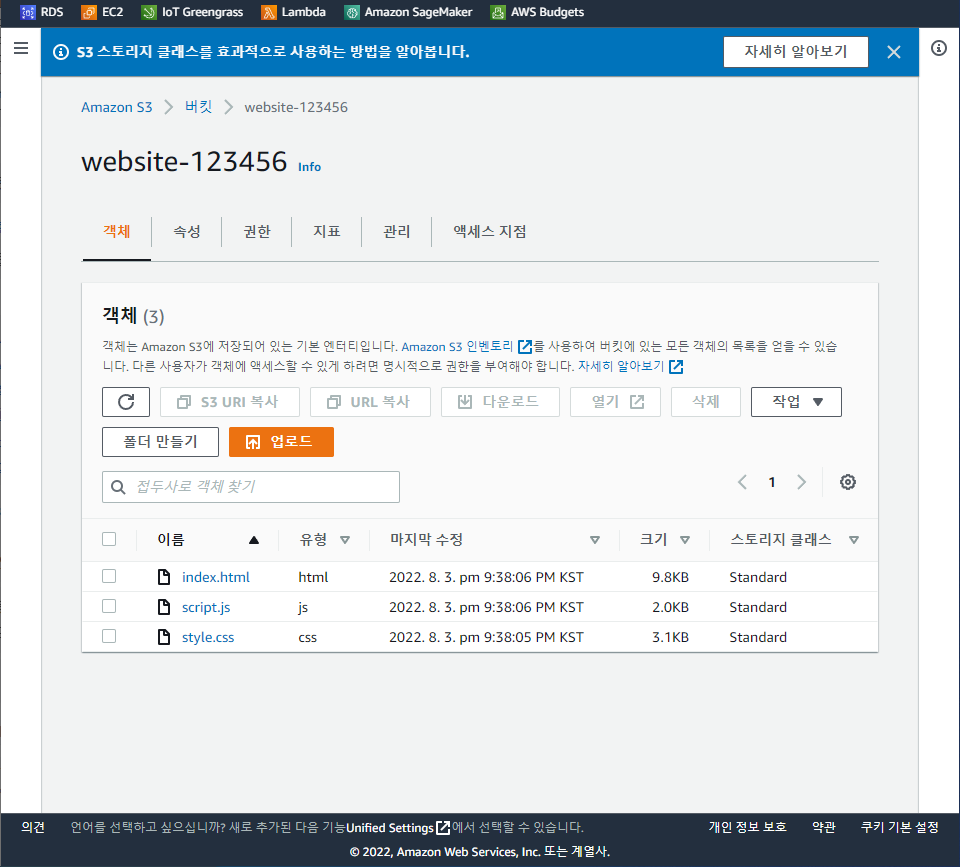960x867 pixels.
Task: Open the 약관 footer link
Action: coord(823,827)
